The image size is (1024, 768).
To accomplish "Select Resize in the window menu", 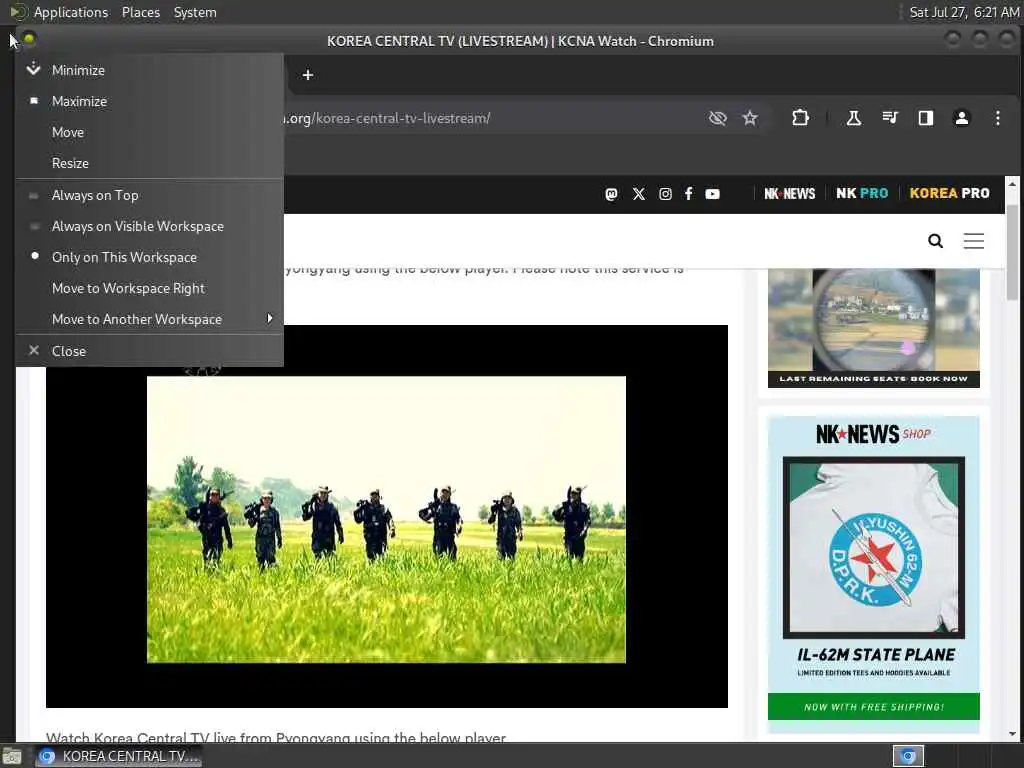I will 150,163.
